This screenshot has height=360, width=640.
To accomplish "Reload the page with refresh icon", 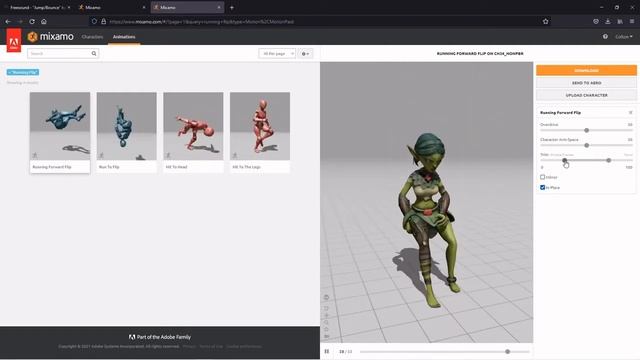I will [x=32, y=21].
